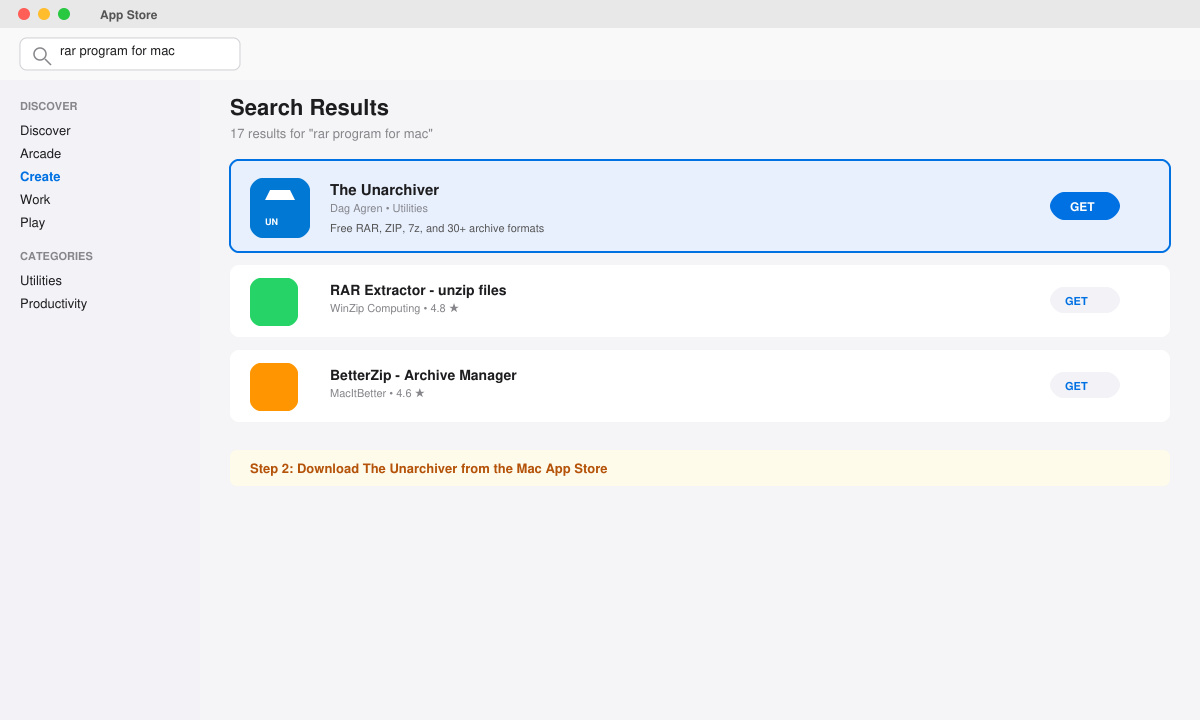Click the '17 results for' subtitle text
Image resolution: width=1200 pixels, height=720 pixels.
pyautogui.click(x=331, y=134)
